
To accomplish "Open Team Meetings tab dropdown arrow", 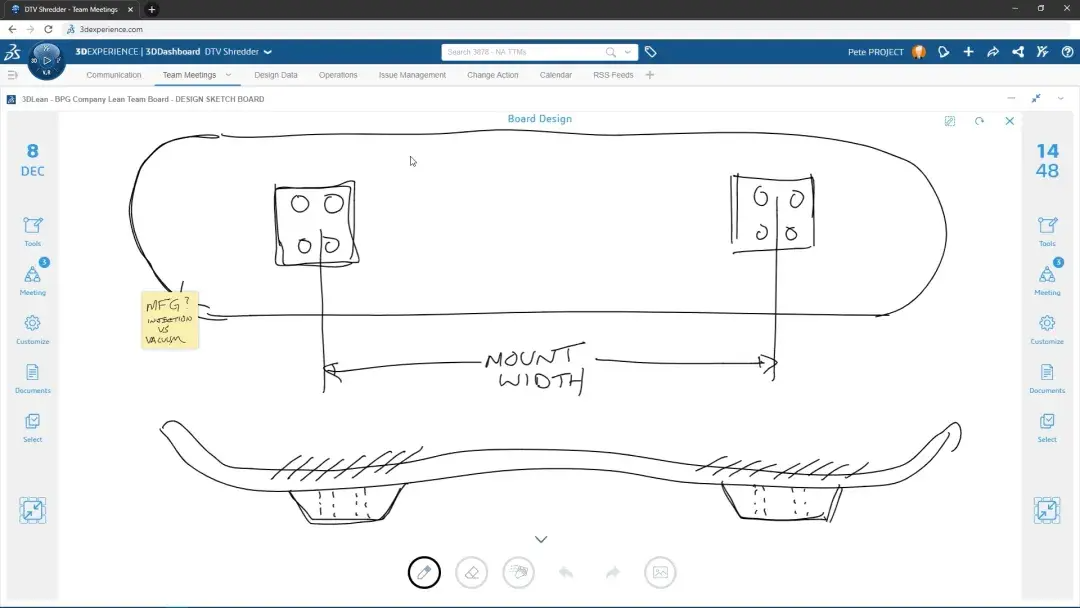I will click(x=229, y=75).
